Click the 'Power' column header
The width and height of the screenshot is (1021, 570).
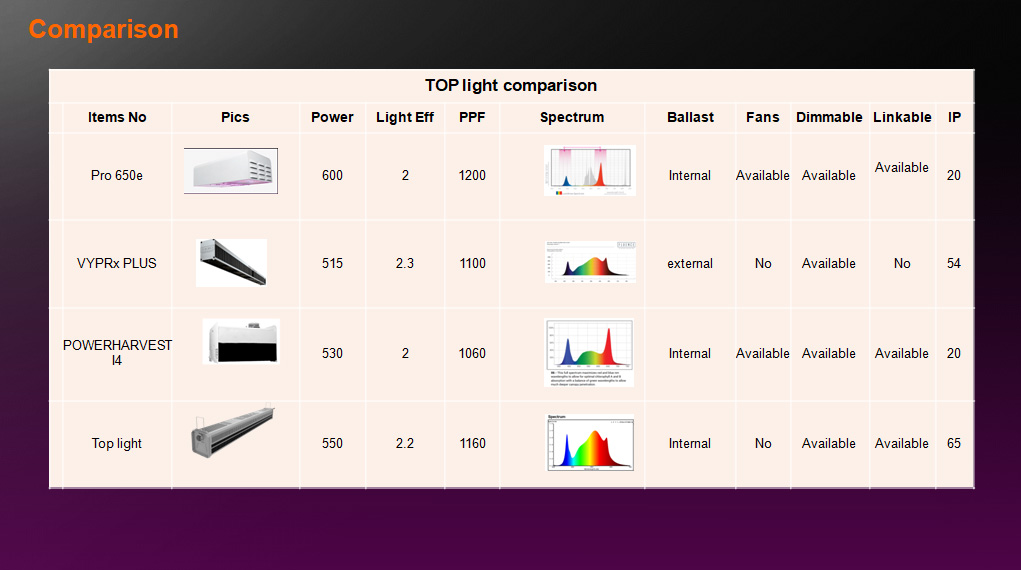[332, 117]
